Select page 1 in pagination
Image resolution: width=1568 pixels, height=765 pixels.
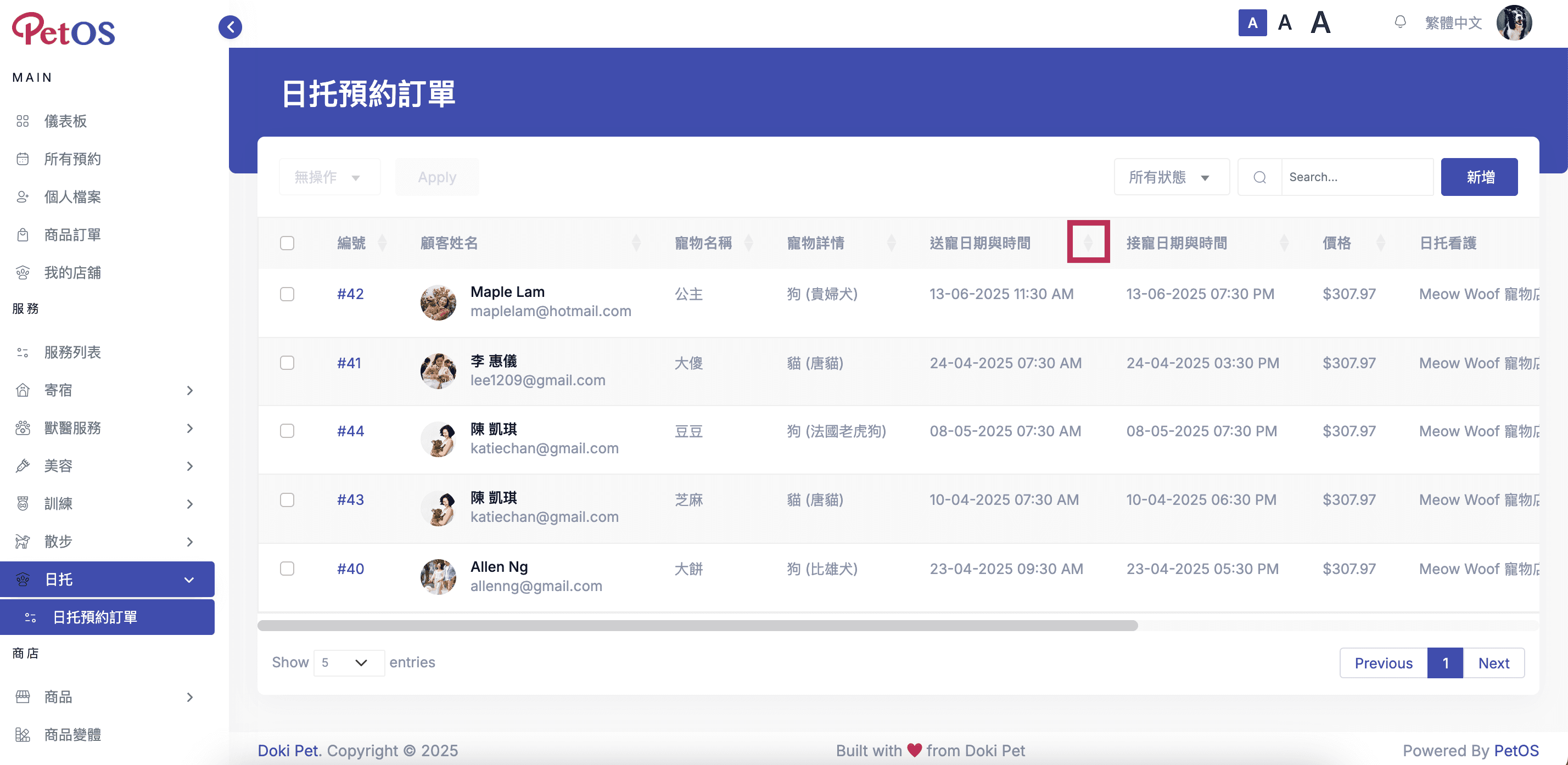(1445, 663)
